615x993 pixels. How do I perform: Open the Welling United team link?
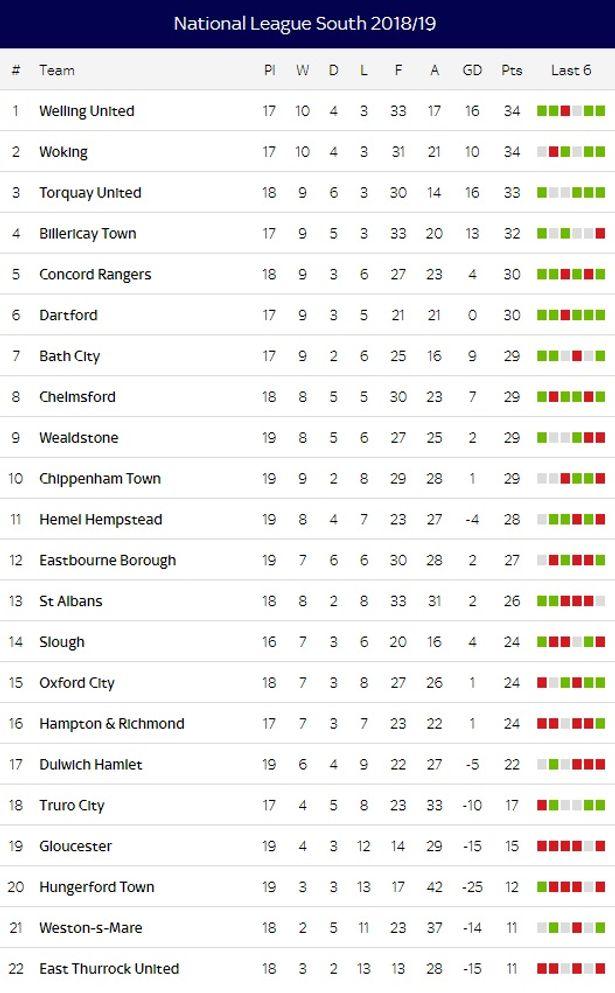point(86,111)
